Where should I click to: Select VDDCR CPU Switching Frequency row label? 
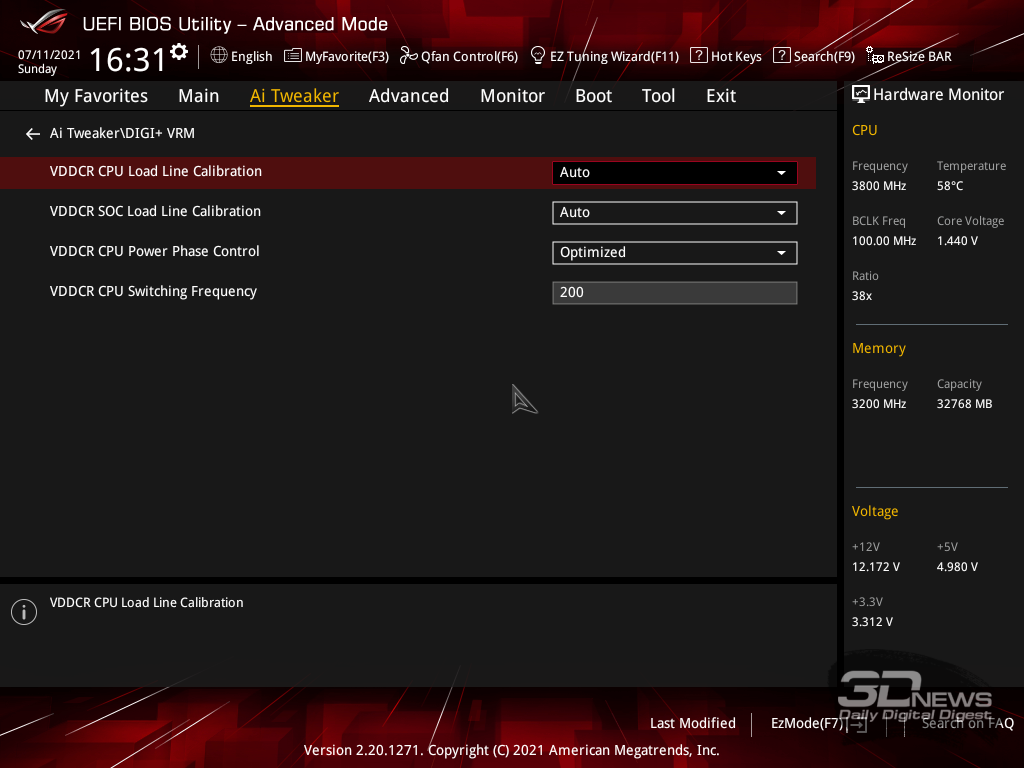tap(153, 291)
